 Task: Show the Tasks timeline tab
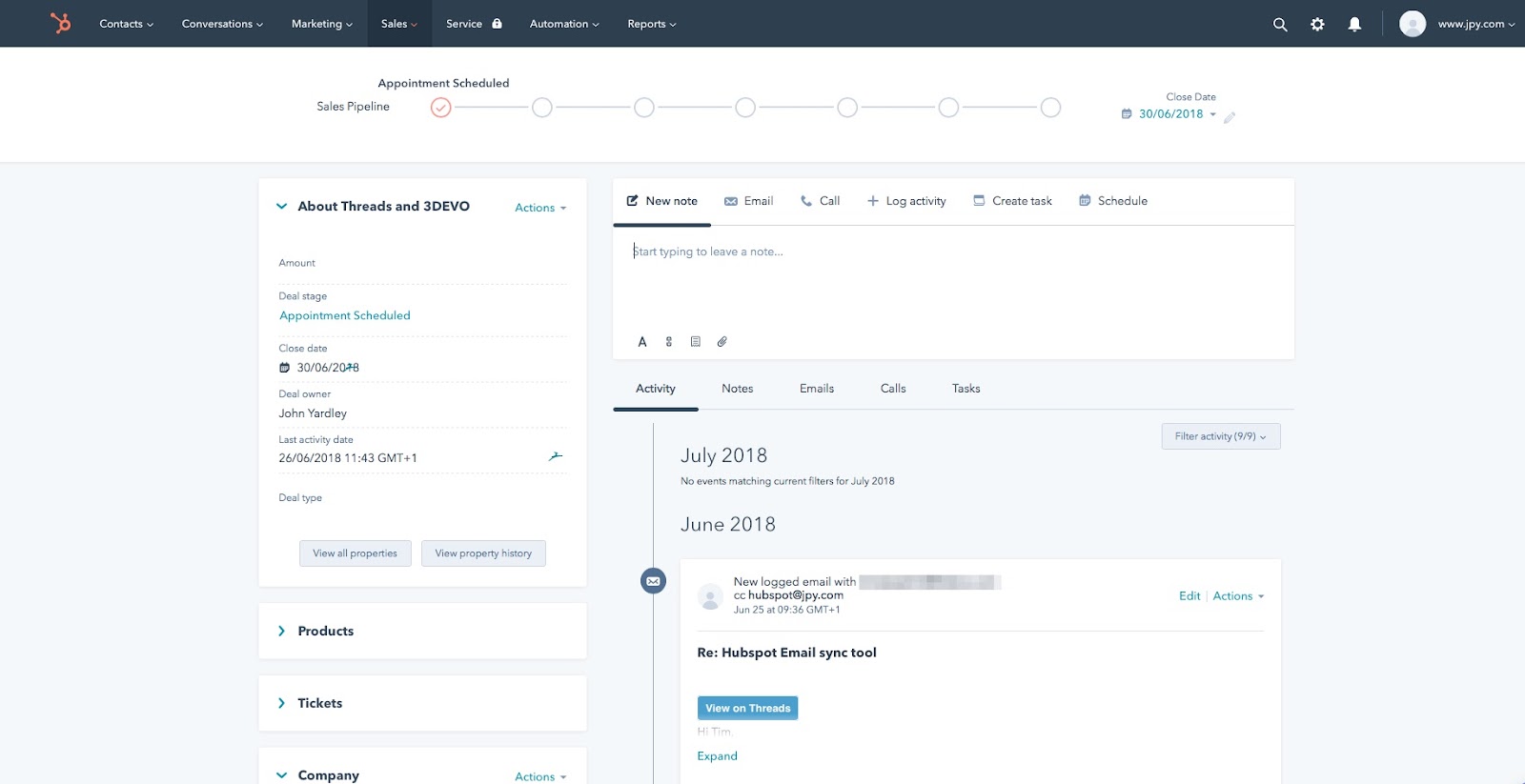966,389
